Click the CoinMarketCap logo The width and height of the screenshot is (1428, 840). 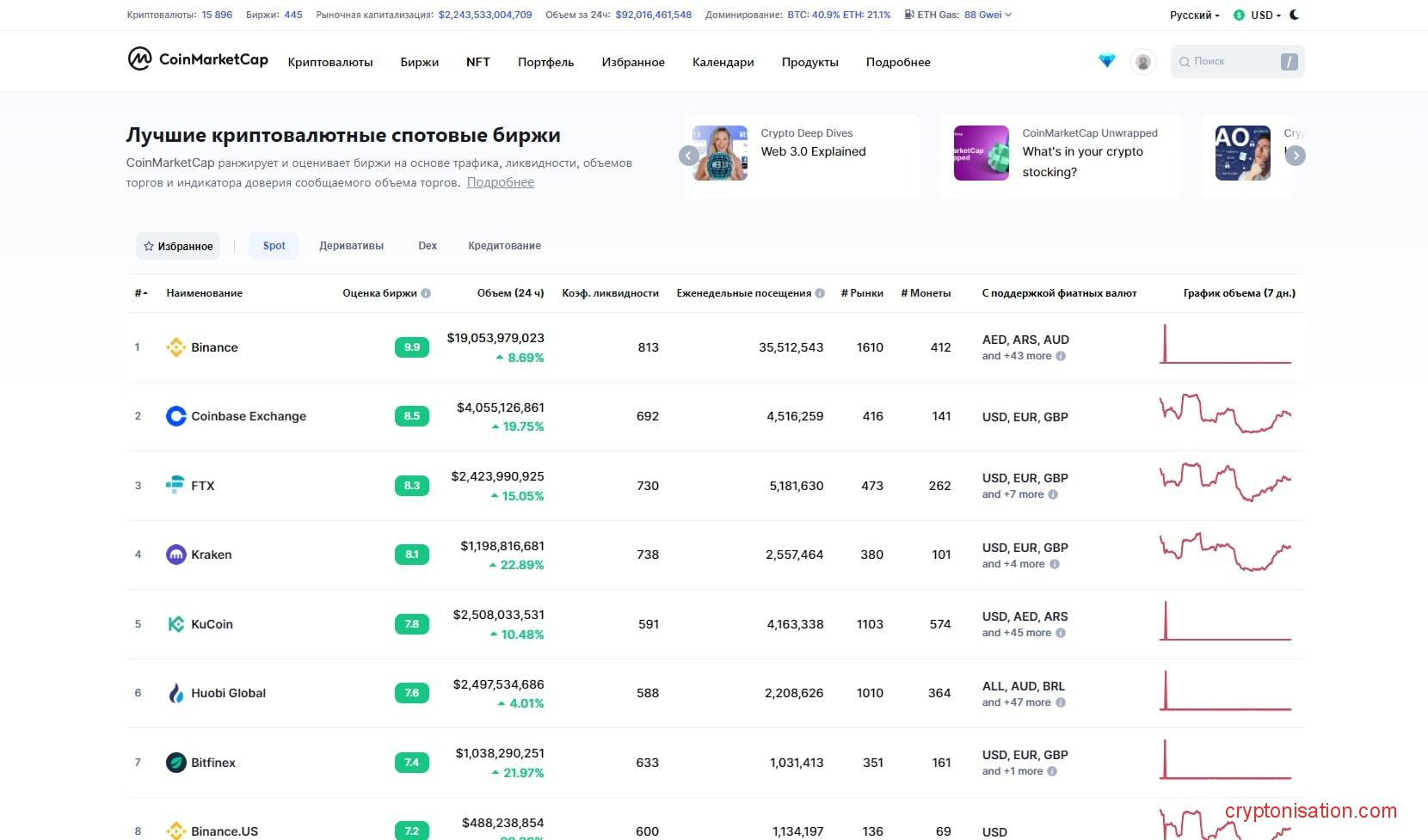[198, 59]
